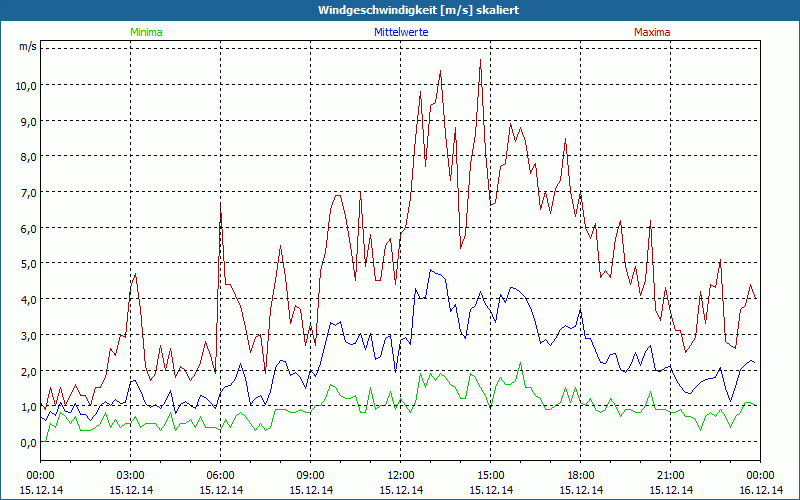Click the 15:00 time axis label

(x=490, y=476)
